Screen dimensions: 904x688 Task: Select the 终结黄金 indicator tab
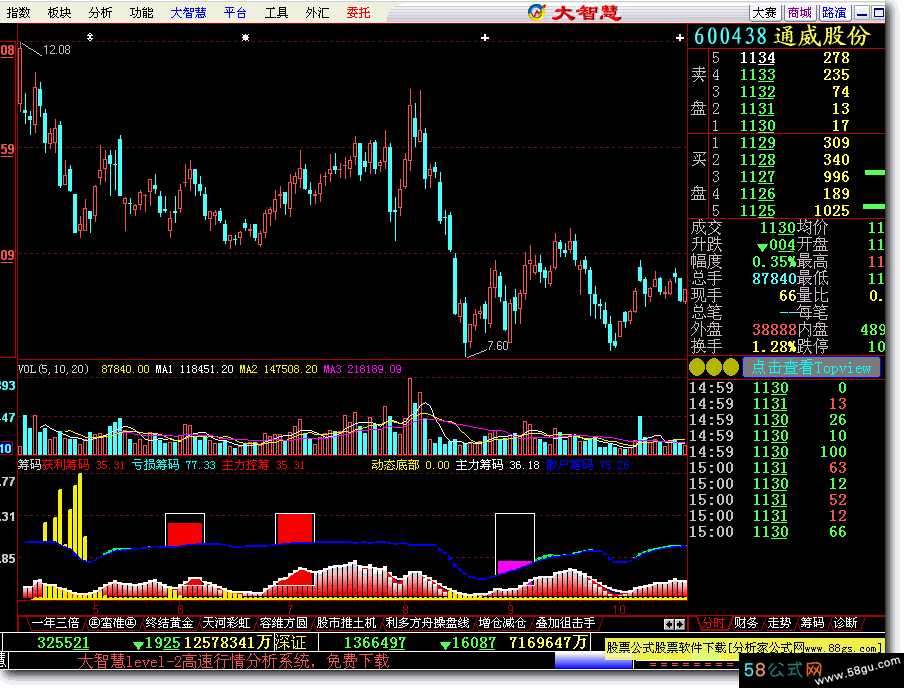click(x=169, y=623)
